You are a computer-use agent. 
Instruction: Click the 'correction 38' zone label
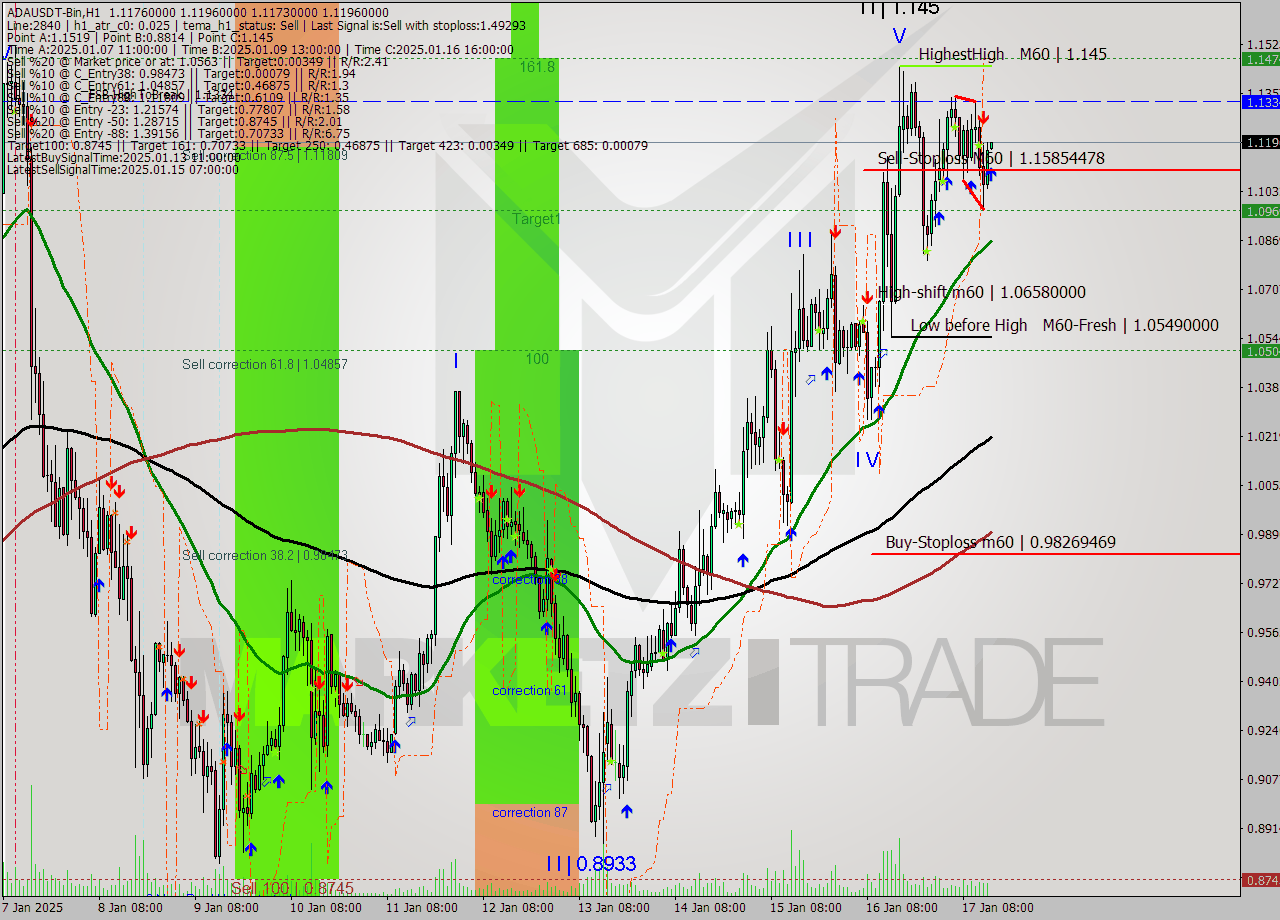(x=529, y=579)
